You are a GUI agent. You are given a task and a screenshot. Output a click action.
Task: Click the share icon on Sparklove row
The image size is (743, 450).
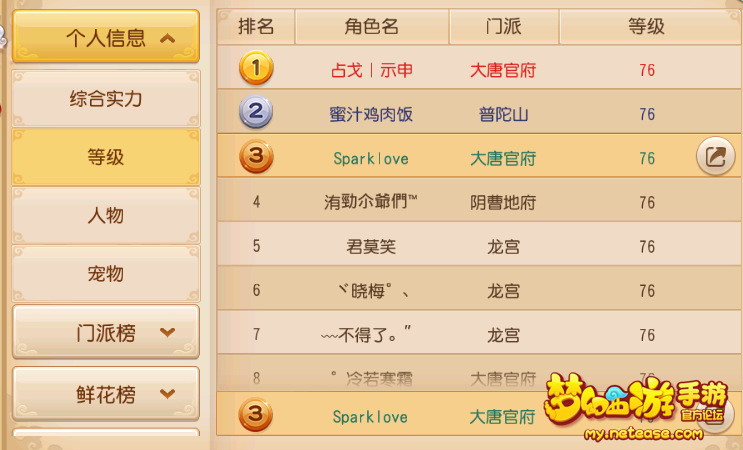[x=716, y=156]
